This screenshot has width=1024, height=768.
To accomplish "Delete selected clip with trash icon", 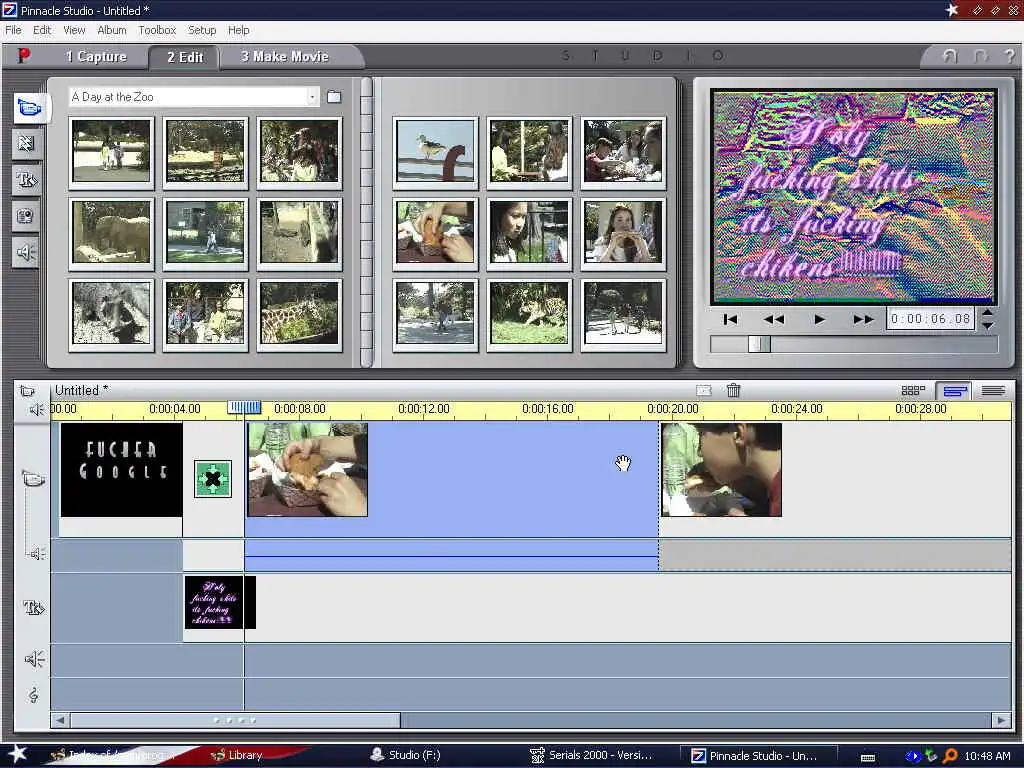I will [733, 391].
